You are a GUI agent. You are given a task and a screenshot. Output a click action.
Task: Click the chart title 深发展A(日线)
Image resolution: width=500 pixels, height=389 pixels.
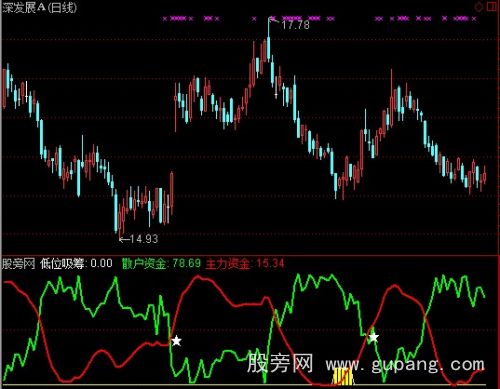(39, 7)
